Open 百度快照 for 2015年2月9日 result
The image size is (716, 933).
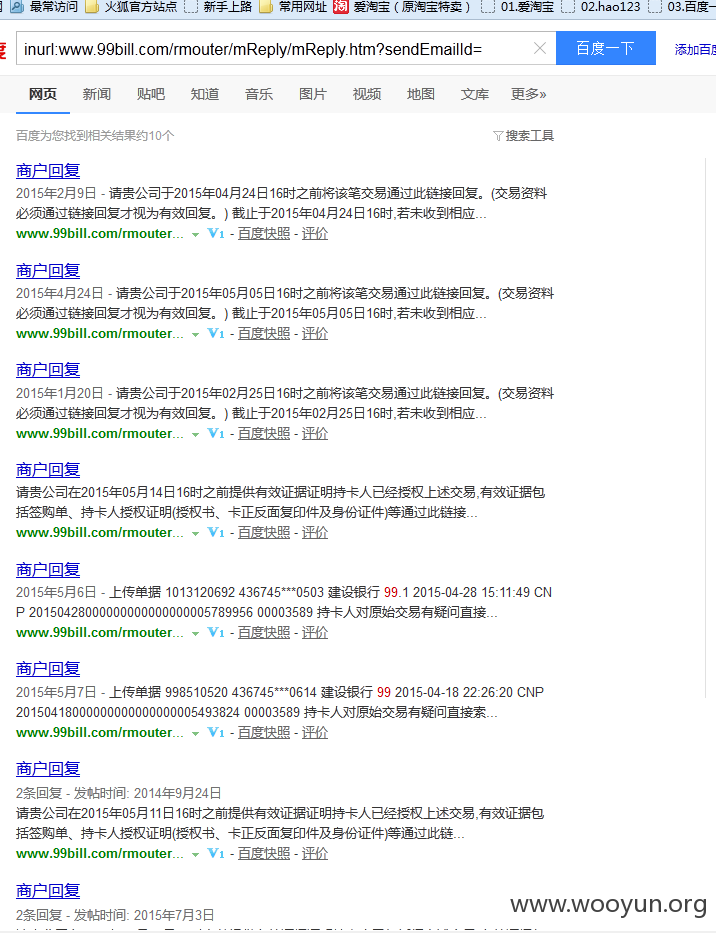[264, 233]
